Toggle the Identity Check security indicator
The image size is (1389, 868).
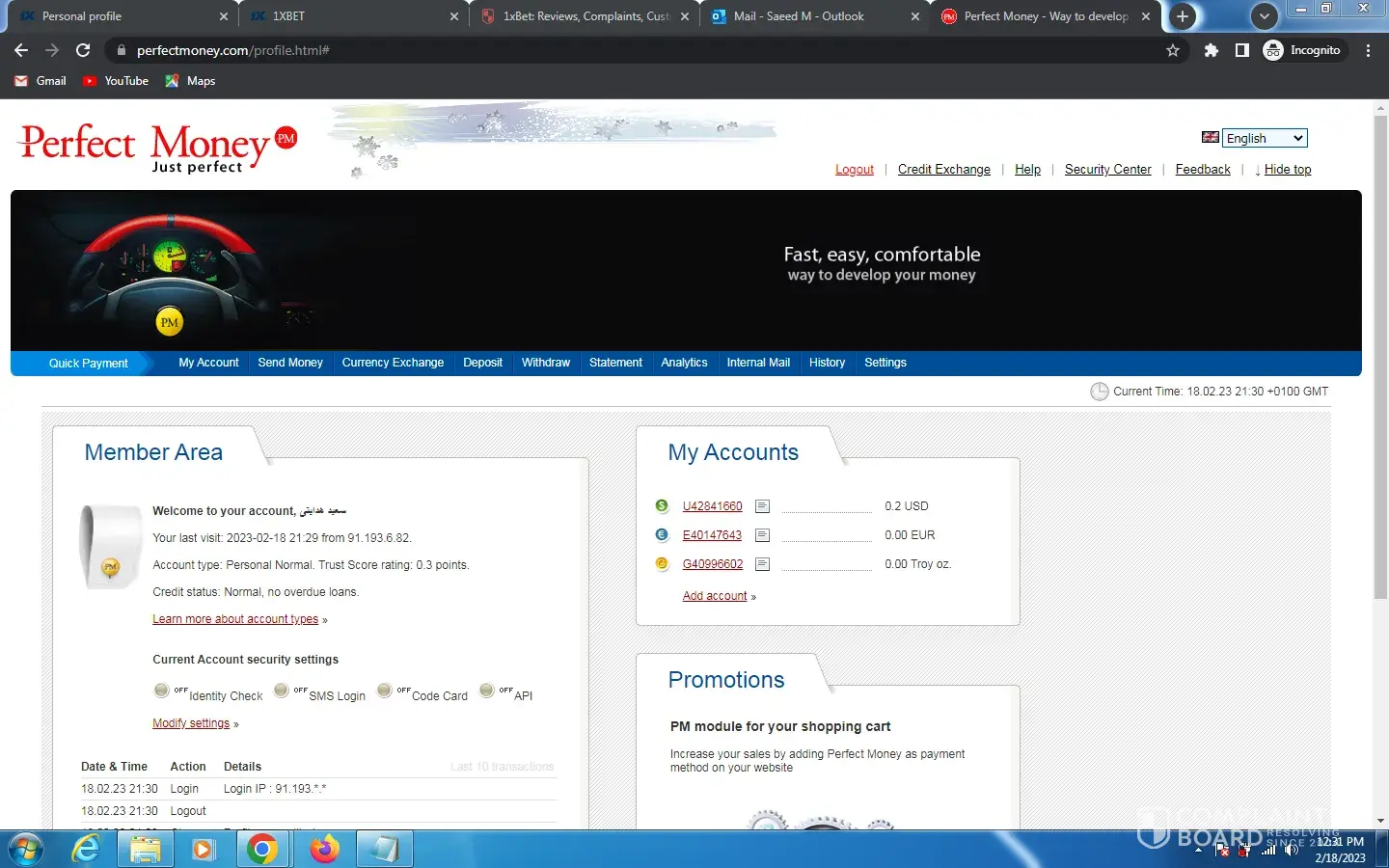[x=161, y=691]
